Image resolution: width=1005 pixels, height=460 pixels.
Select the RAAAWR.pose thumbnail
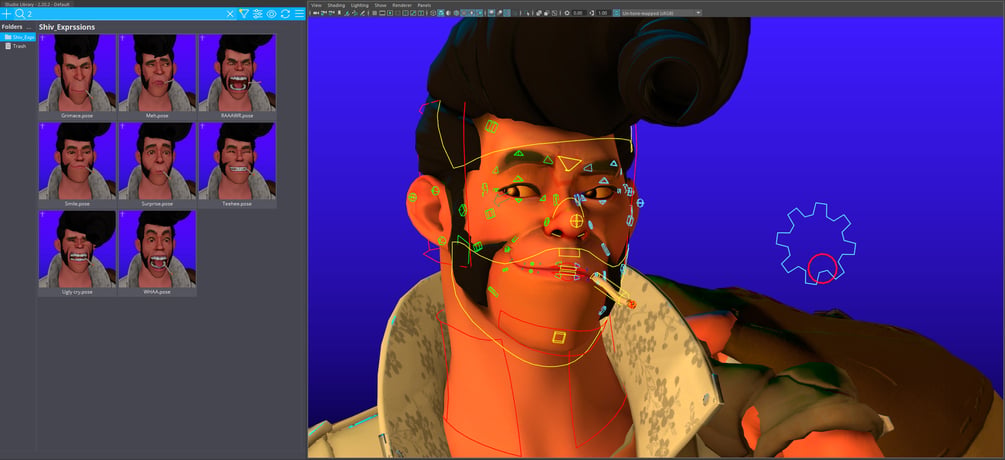tap(237, 77)
